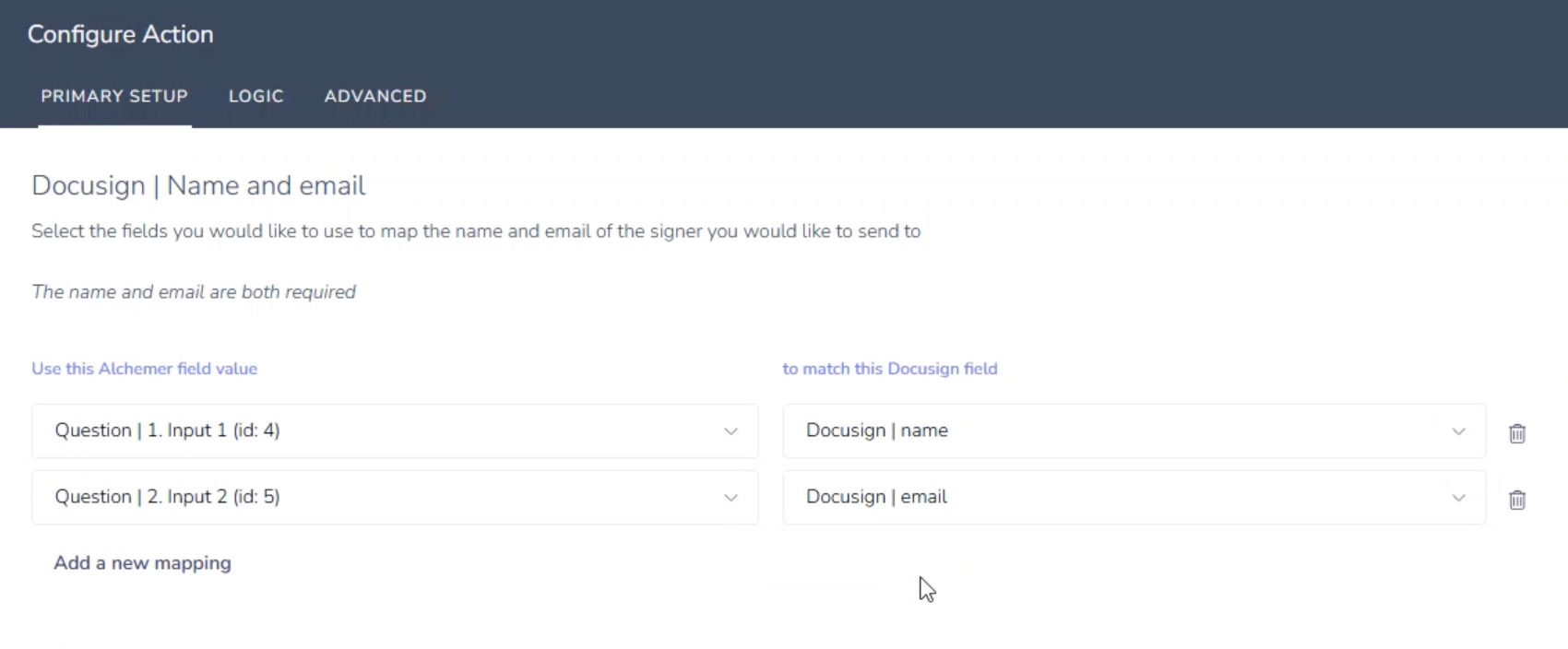Open the Question 1. Input 1 dropdown

click(x=395, y=431)
